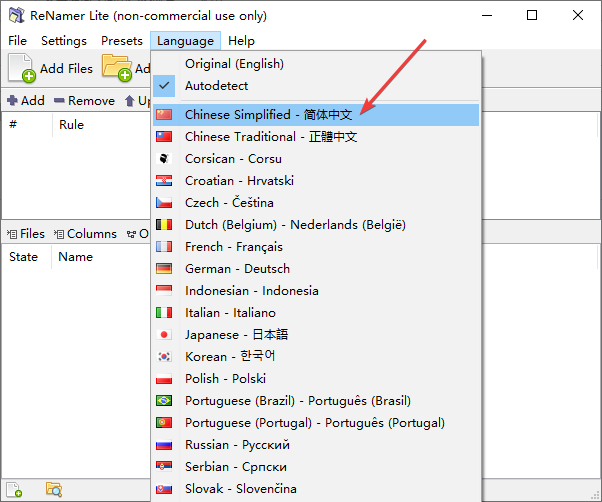Select German - Deutsch language entry

tap(316, 269)
